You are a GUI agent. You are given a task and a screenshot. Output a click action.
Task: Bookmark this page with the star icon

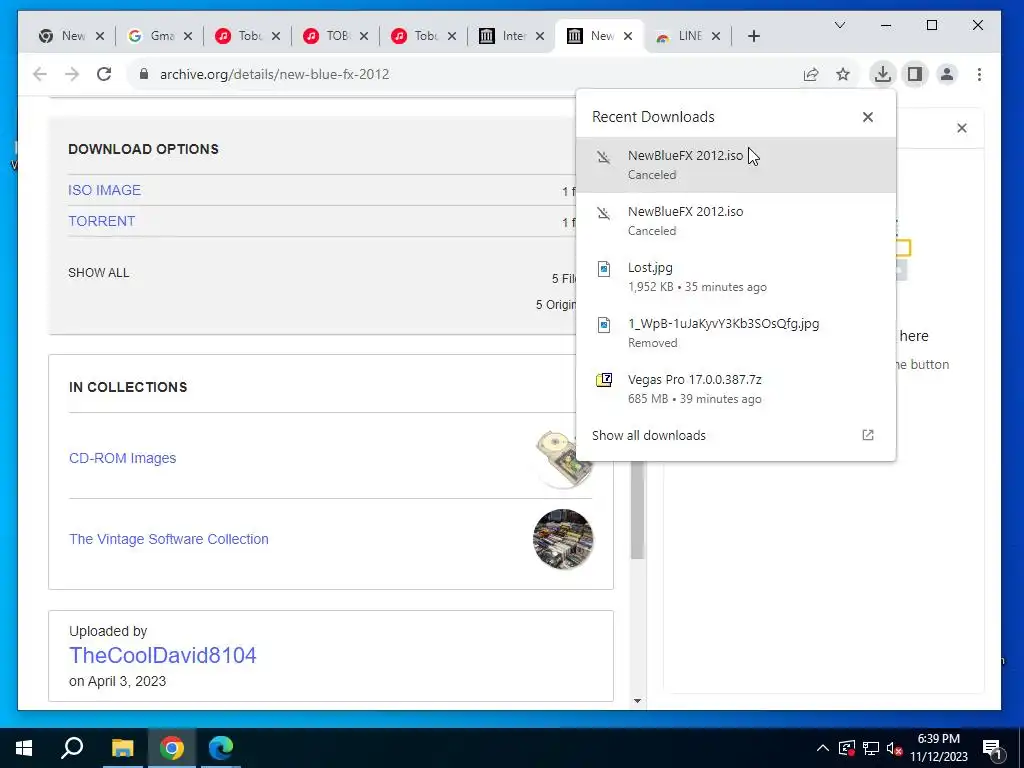pos(843,74)
